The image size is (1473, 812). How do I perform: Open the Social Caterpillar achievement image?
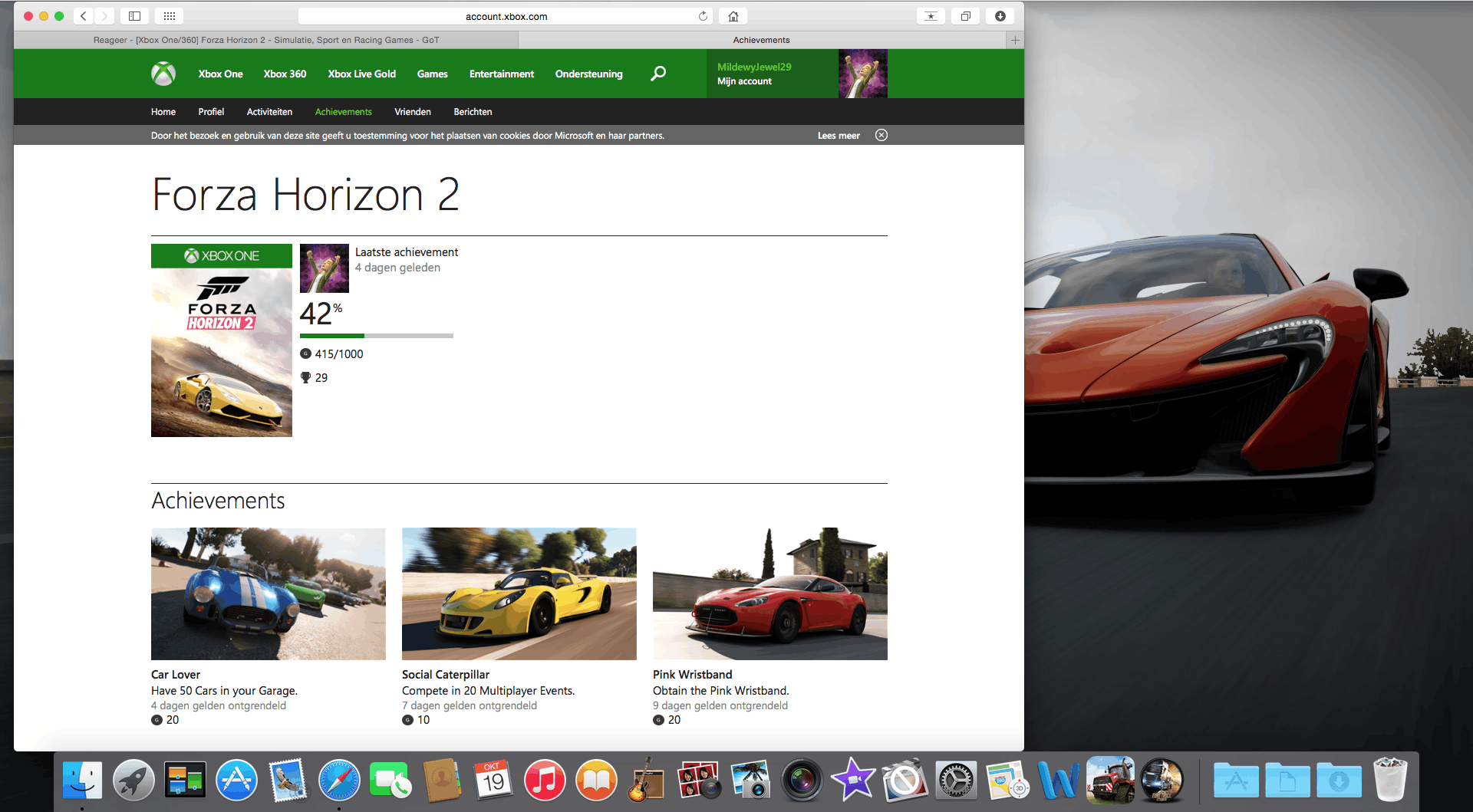point(519,593)
